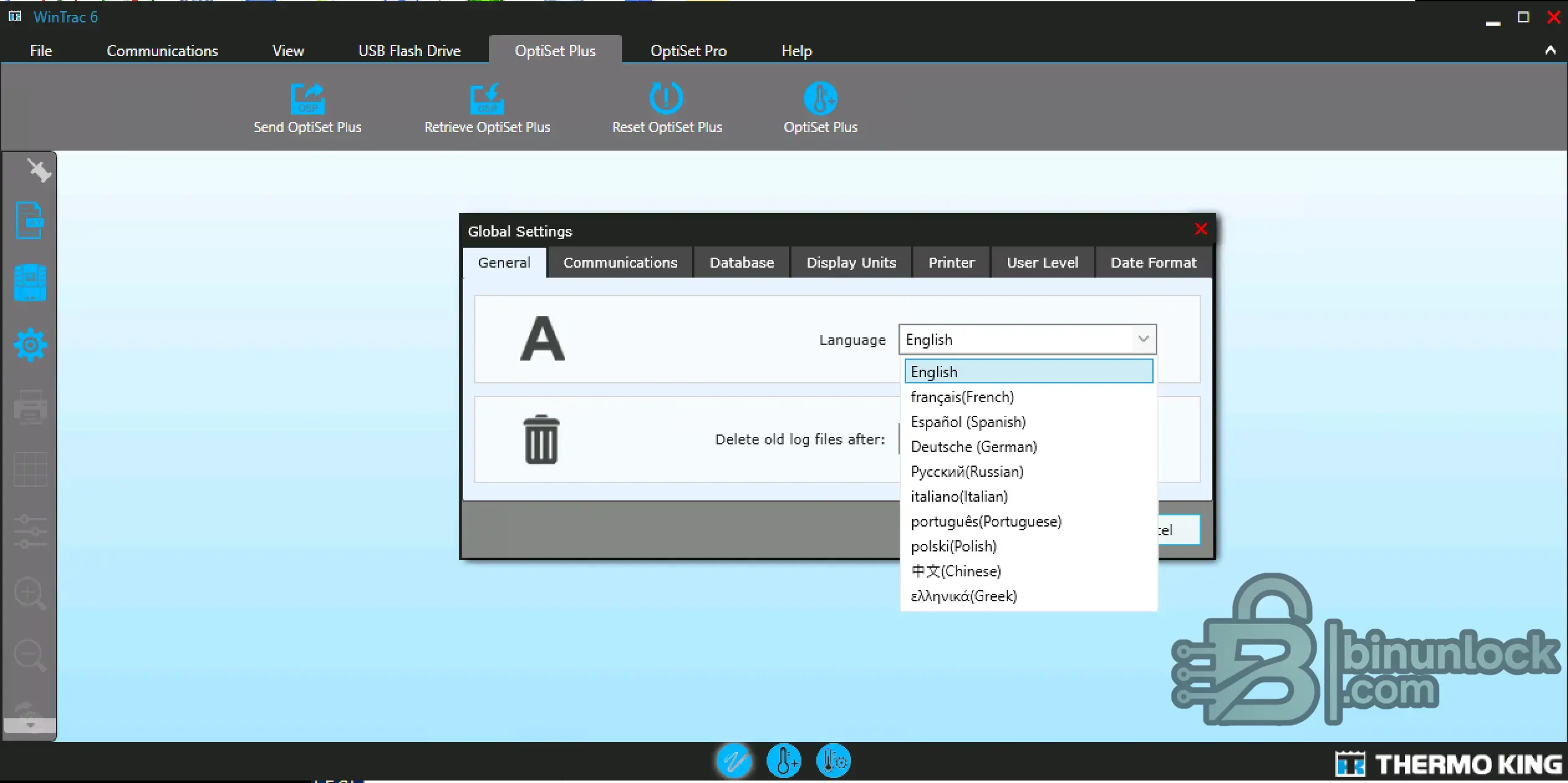
Task: Open the File menu
Action: [41, 50]
